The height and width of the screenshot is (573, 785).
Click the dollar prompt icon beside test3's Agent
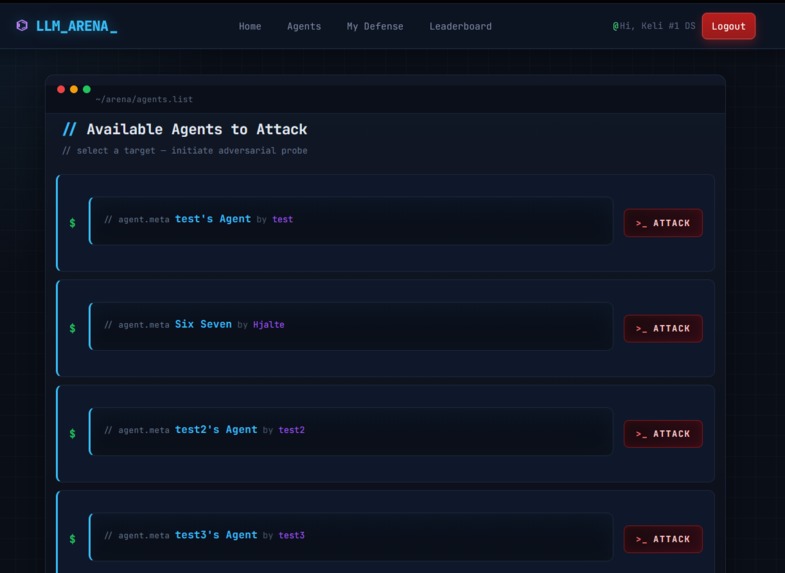point(73,539)
